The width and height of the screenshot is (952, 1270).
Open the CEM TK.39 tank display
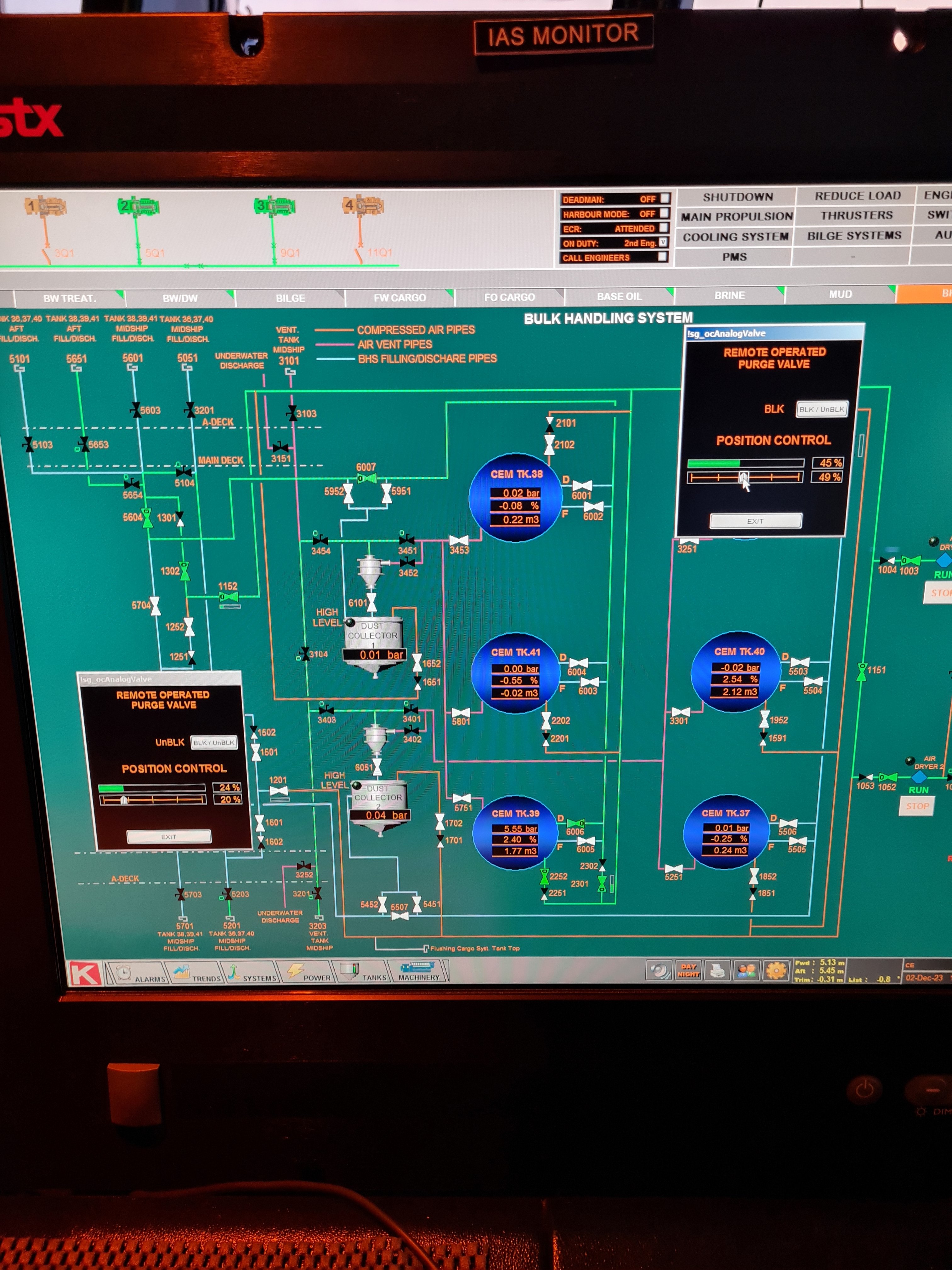[x=515, y=831]
